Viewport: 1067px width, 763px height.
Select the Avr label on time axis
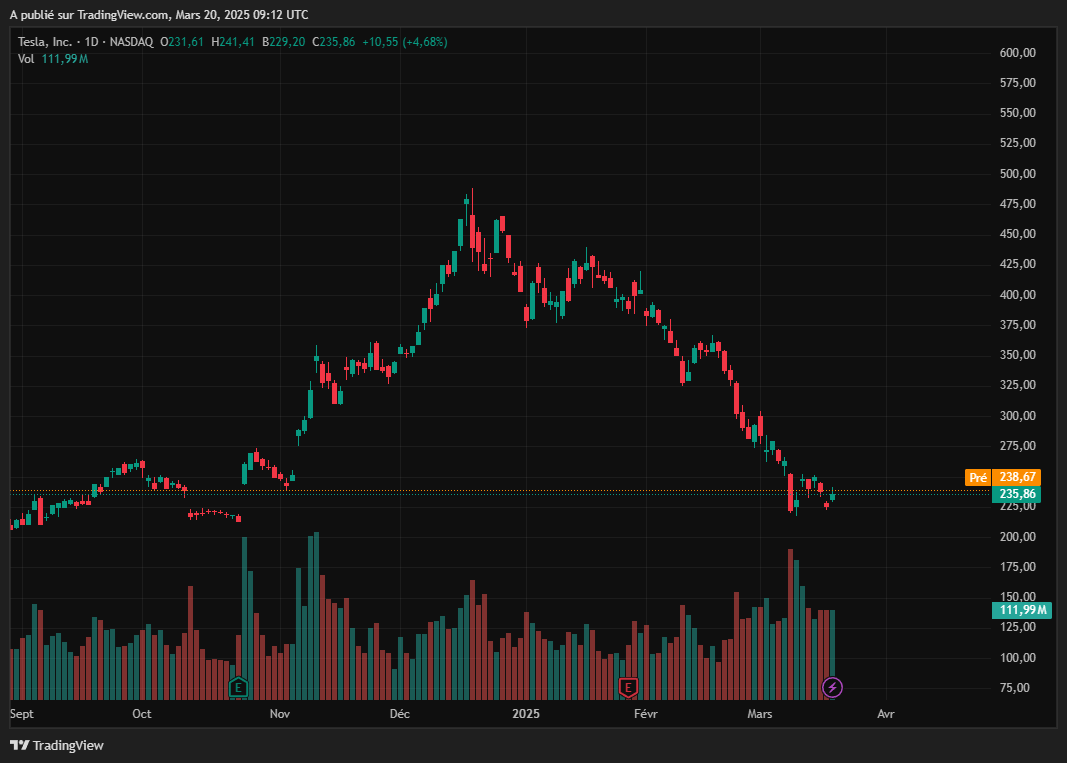885,714
